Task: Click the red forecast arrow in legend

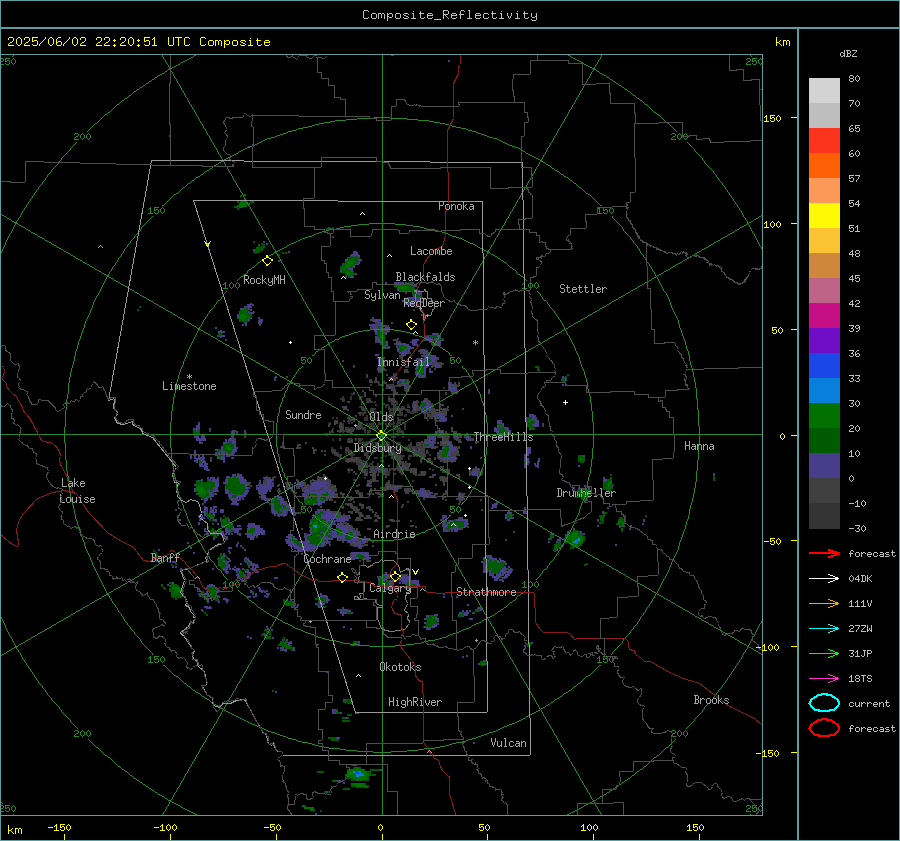Action: [x=824, y=553]
